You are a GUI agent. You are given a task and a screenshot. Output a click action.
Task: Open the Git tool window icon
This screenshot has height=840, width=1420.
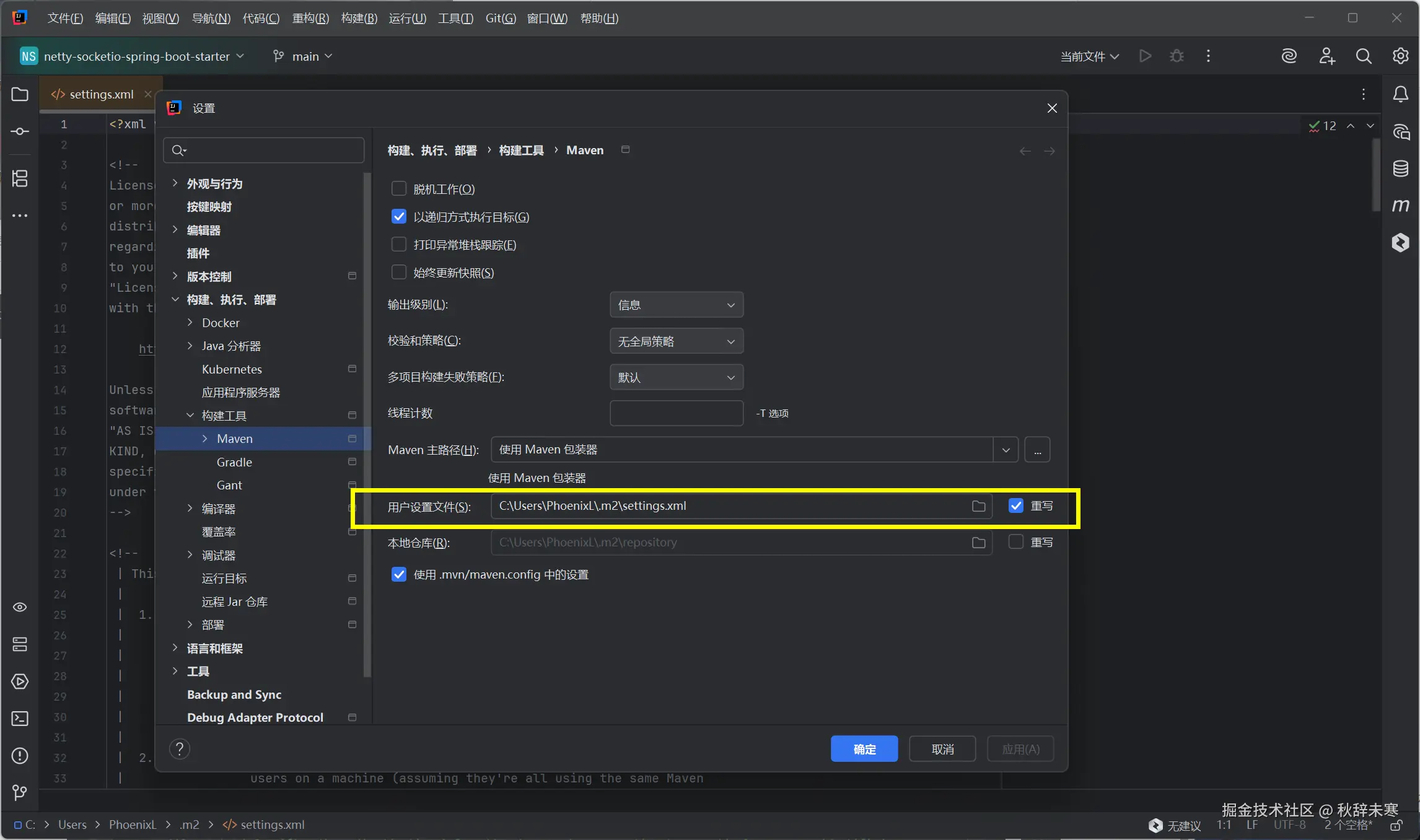(x=20, y=792)
